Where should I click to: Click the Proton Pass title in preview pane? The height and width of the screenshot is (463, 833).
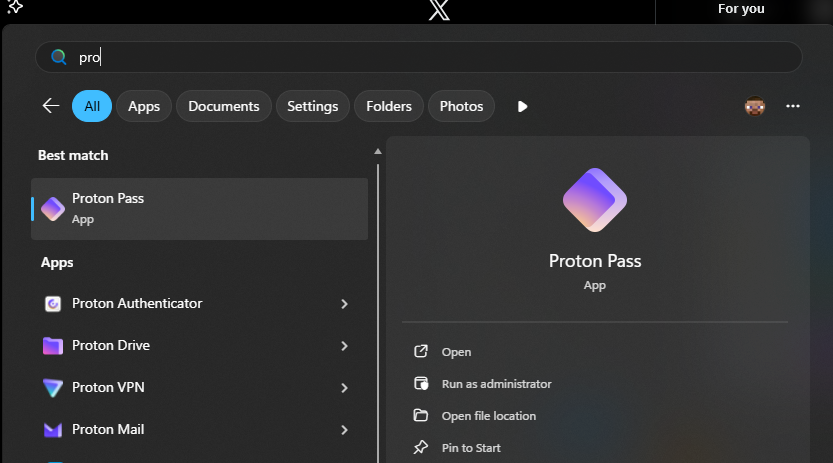(x=595, y=261)
